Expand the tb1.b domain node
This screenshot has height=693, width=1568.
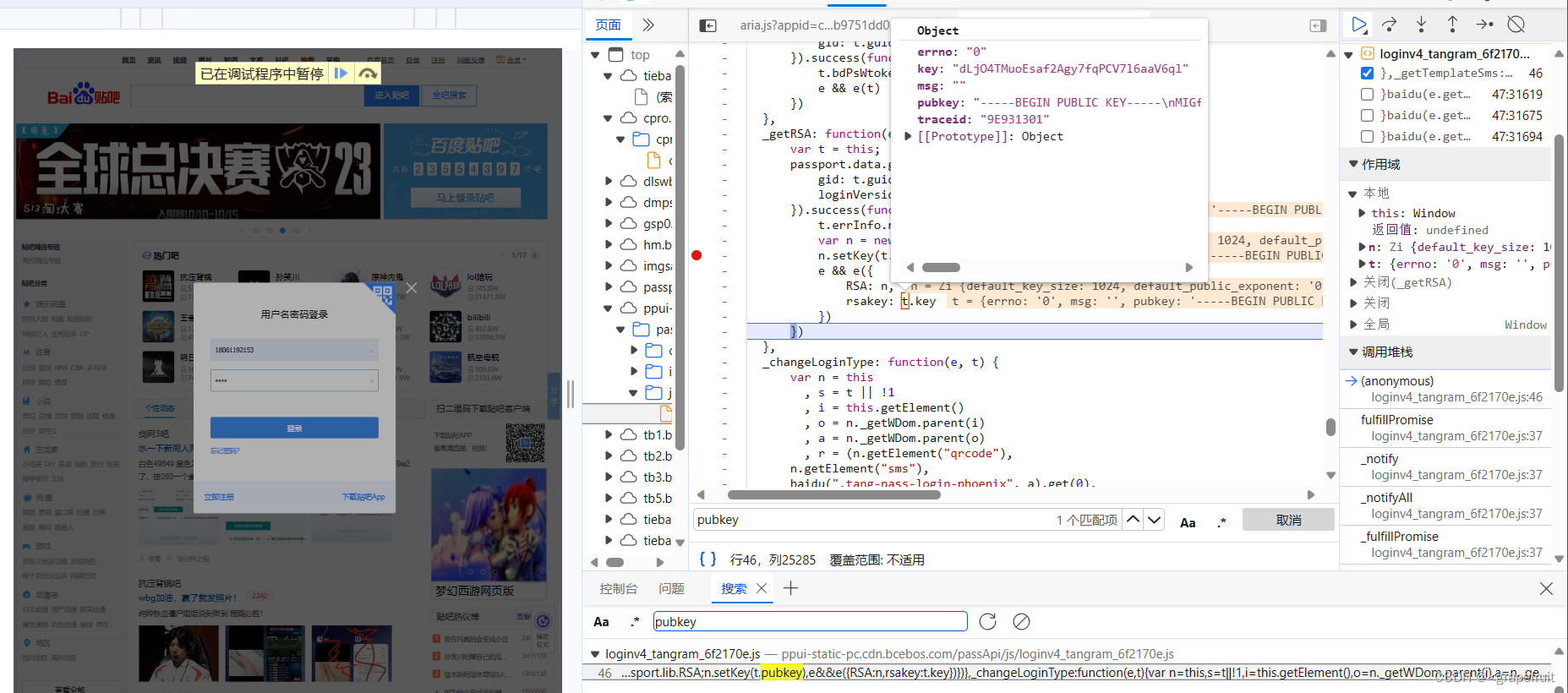609,434
